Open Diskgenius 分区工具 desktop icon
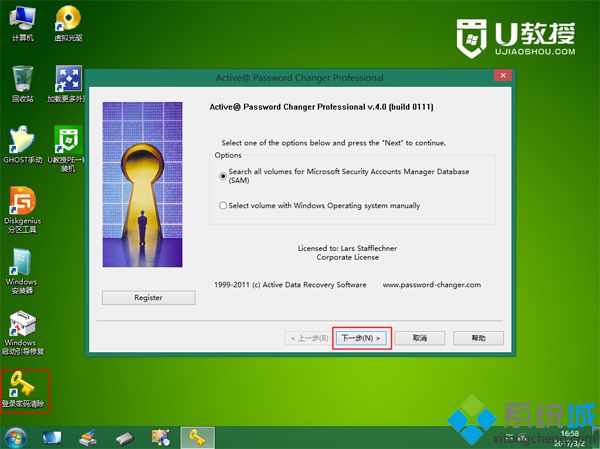600x449 pixels. click(x=23, y=209)
